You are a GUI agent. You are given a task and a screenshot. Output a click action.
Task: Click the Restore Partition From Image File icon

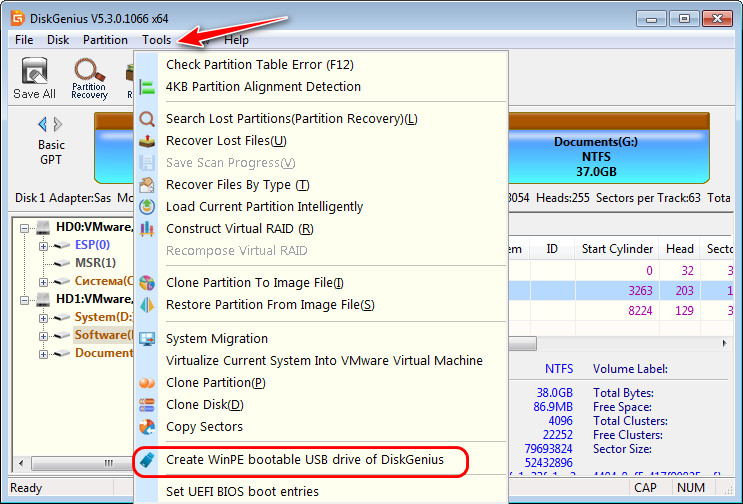(x=147, y=305)
